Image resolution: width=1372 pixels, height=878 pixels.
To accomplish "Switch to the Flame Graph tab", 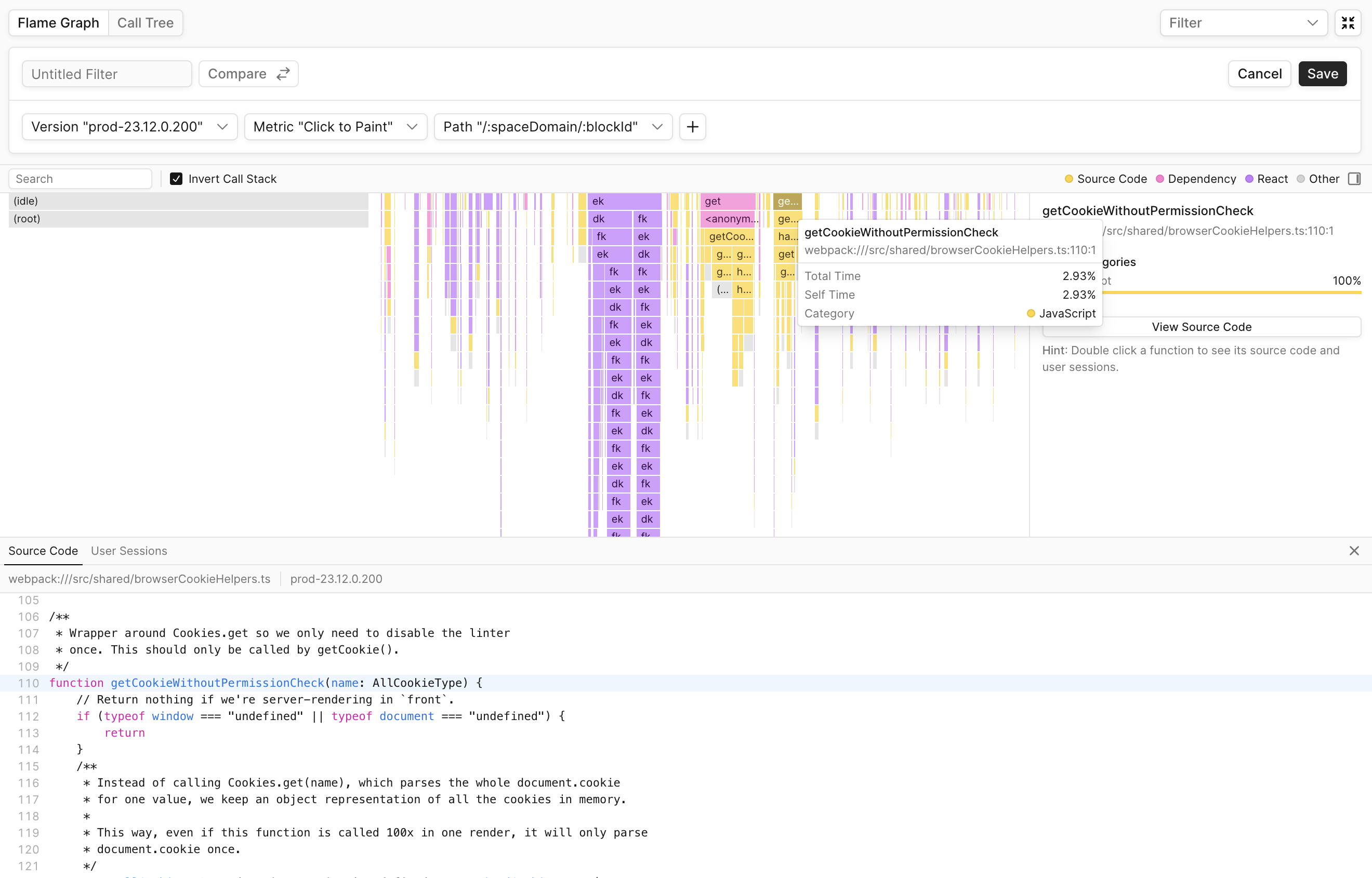I will [58, 23].
